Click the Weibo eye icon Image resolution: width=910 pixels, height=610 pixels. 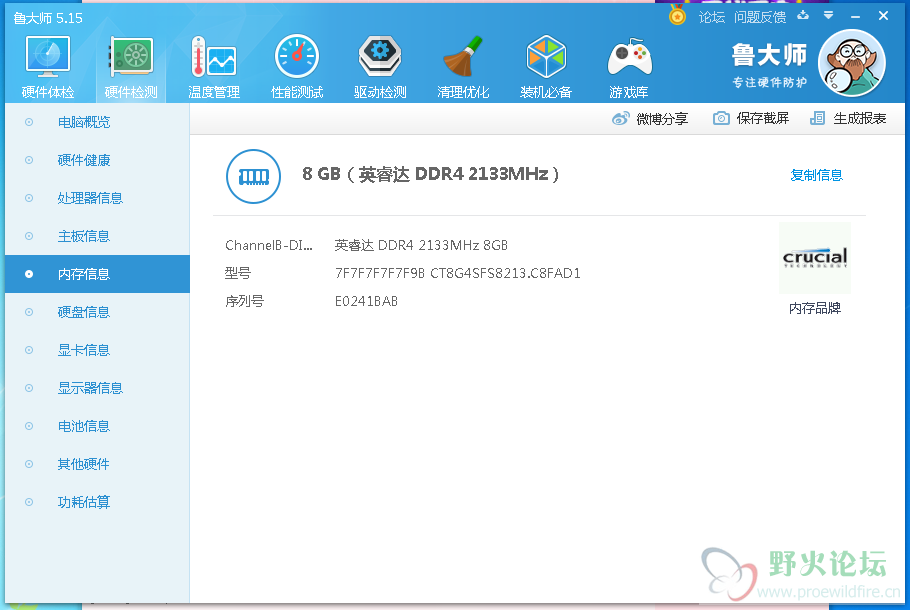click(x=620, y=118)
